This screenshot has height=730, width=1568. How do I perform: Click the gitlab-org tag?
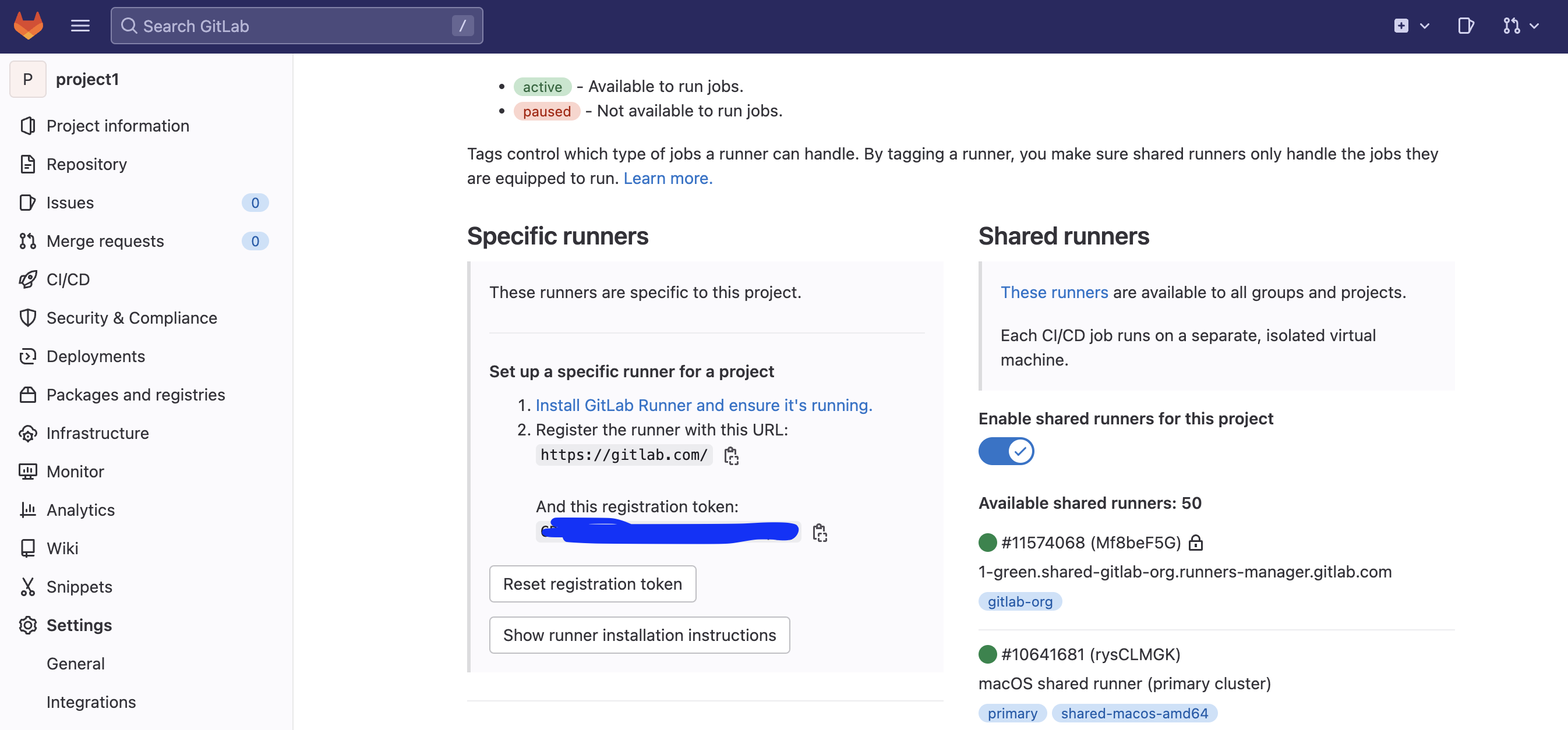[1020, 602]
